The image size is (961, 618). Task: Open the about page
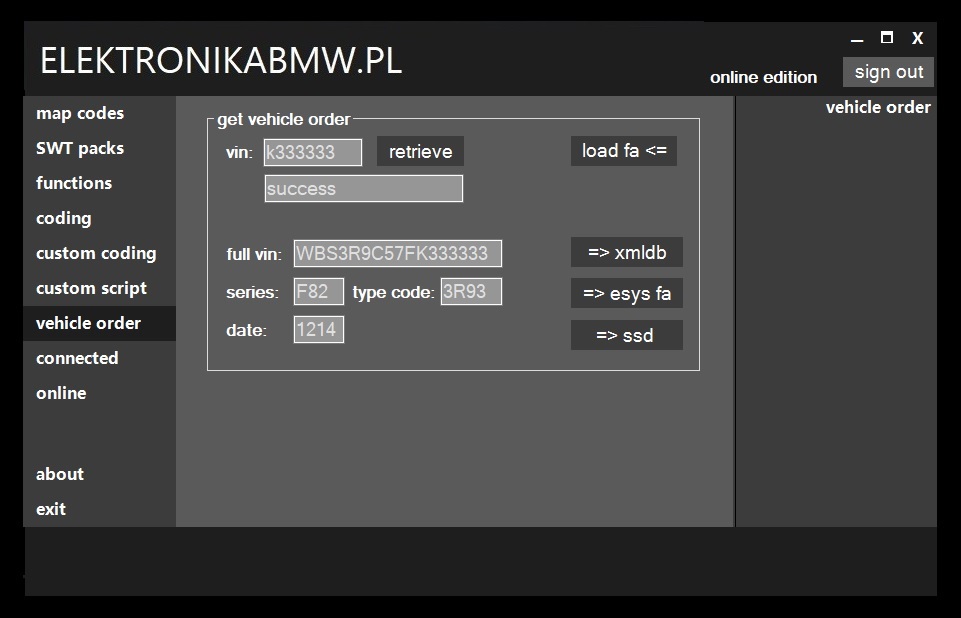[60, 474]
